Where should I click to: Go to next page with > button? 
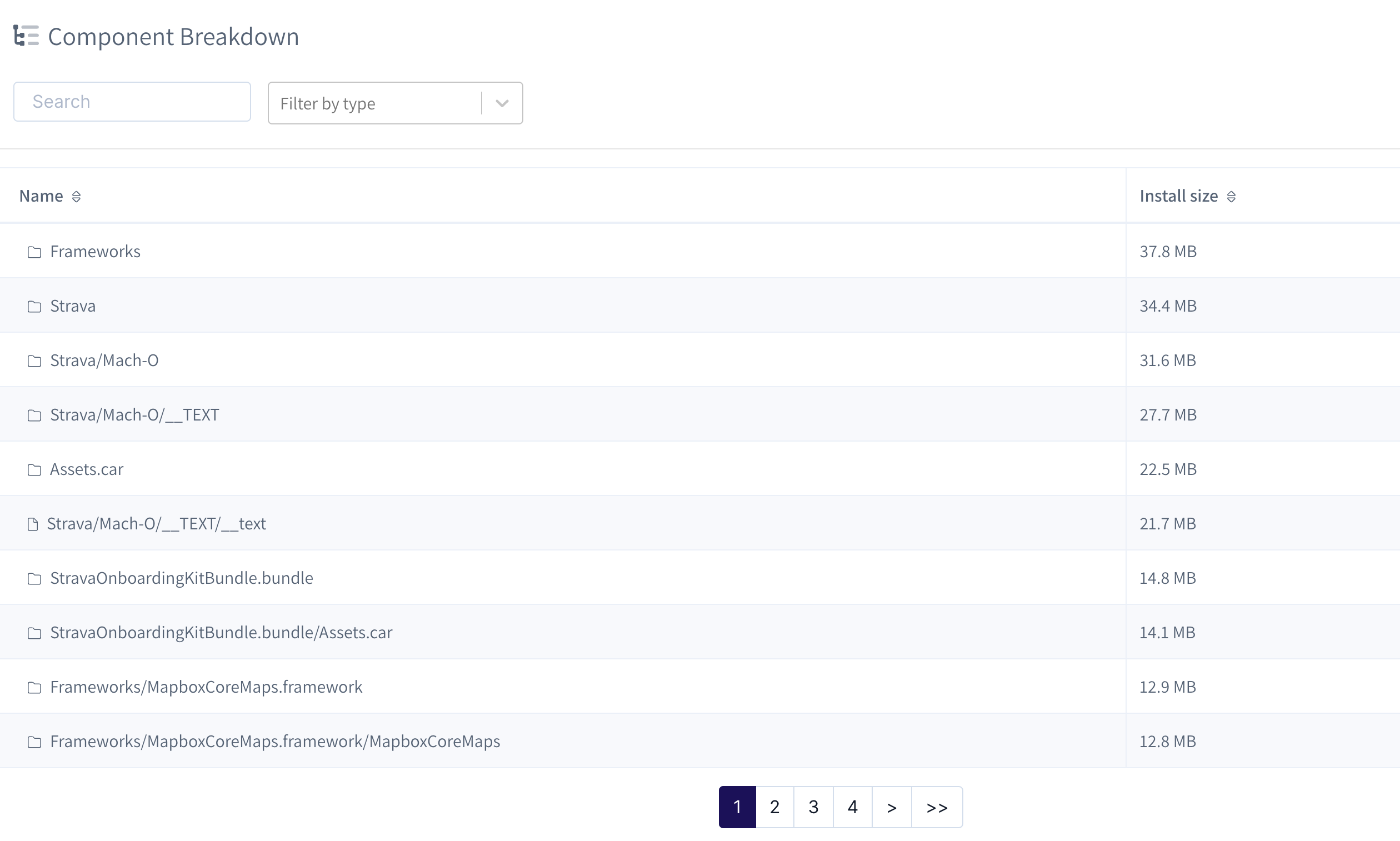click(x=891, y=807)
